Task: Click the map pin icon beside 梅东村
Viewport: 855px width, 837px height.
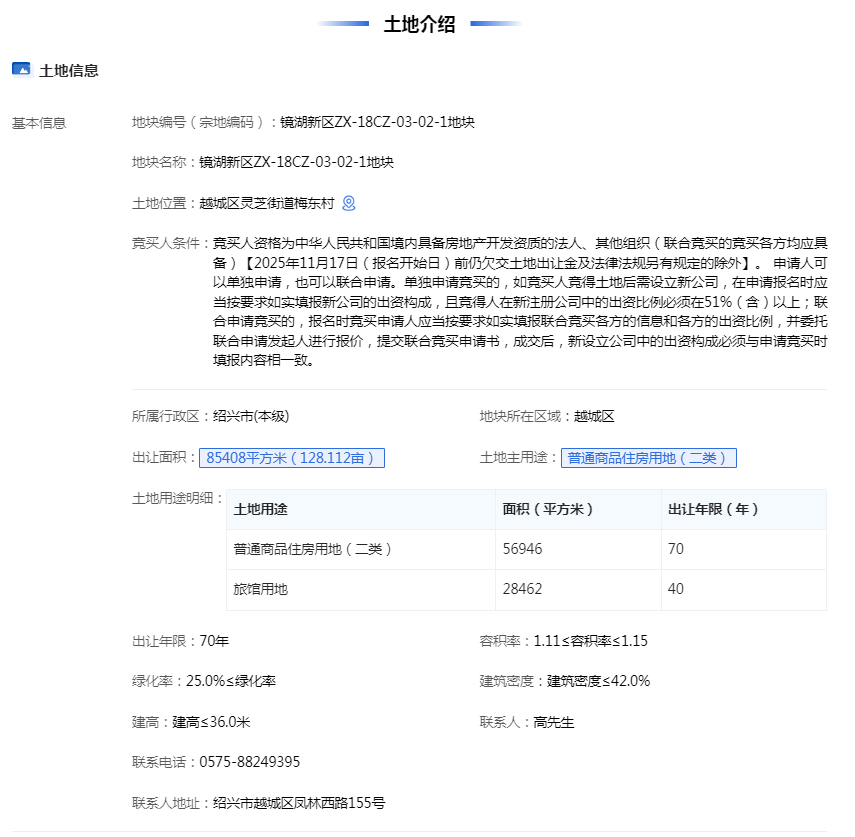Action: point(349,203)
